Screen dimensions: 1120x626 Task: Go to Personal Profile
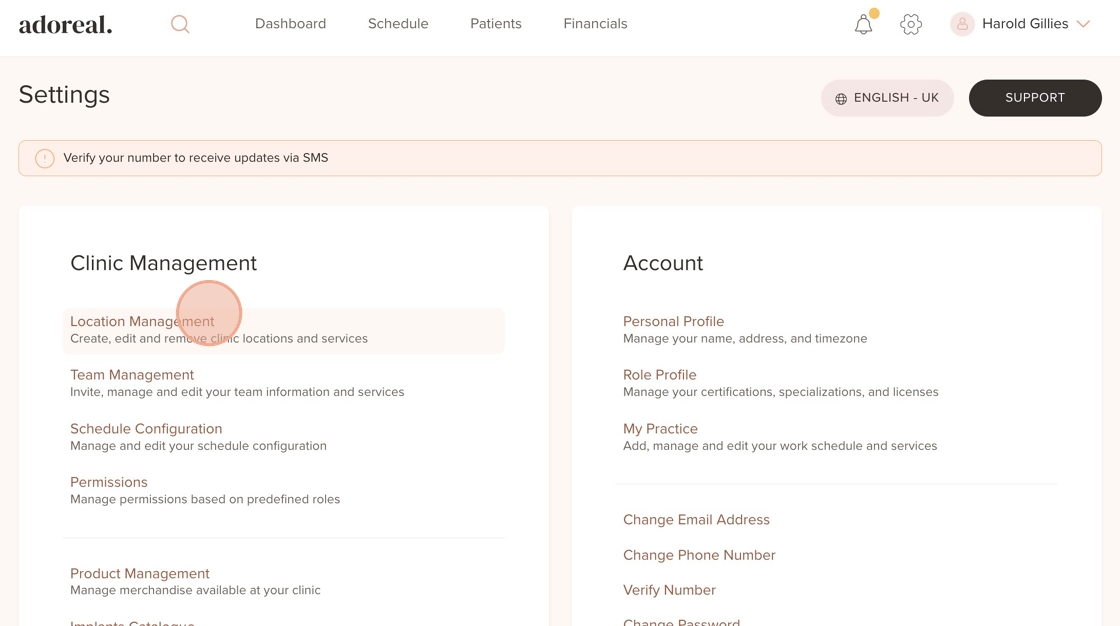point(673,322)
